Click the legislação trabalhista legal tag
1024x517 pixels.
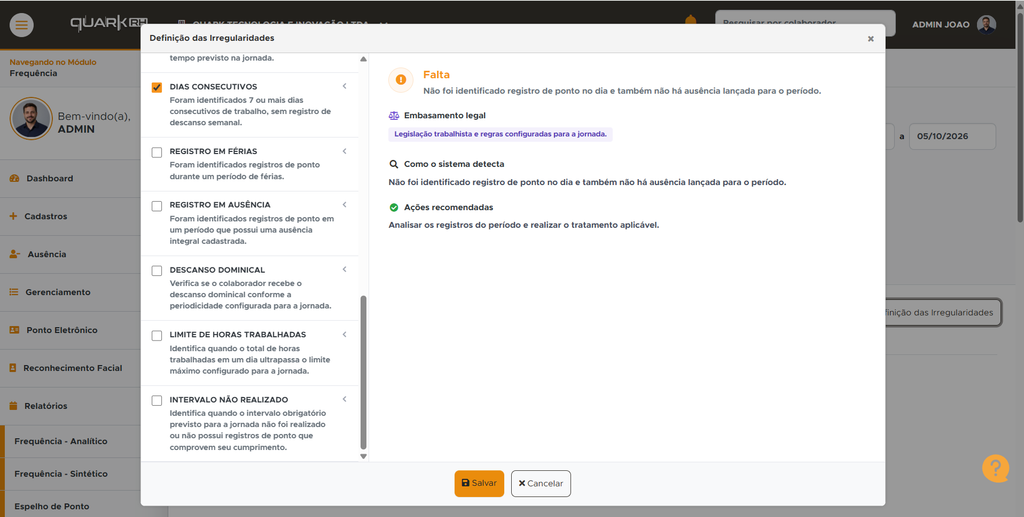pyautogui.click(x=500, y=134)
